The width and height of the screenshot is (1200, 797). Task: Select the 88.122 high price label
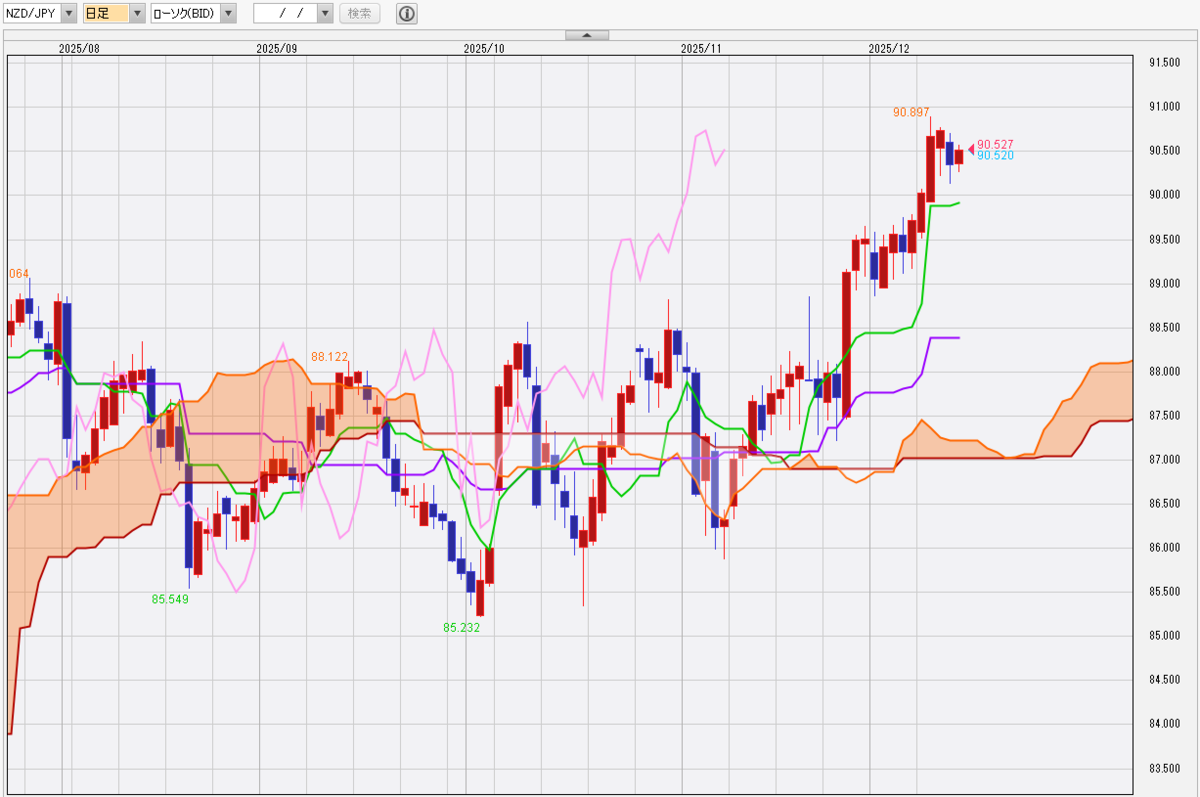(x=329, y=356)
